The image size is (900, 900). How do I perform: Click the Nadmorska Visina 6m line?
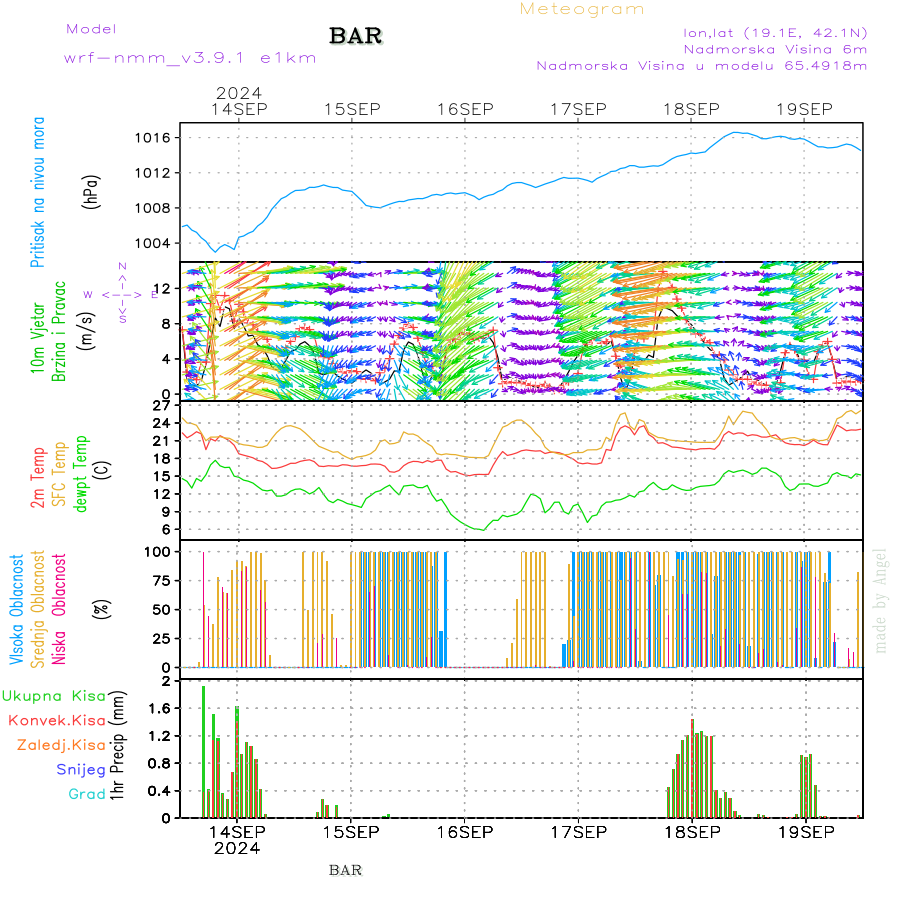tap(775, 49)
